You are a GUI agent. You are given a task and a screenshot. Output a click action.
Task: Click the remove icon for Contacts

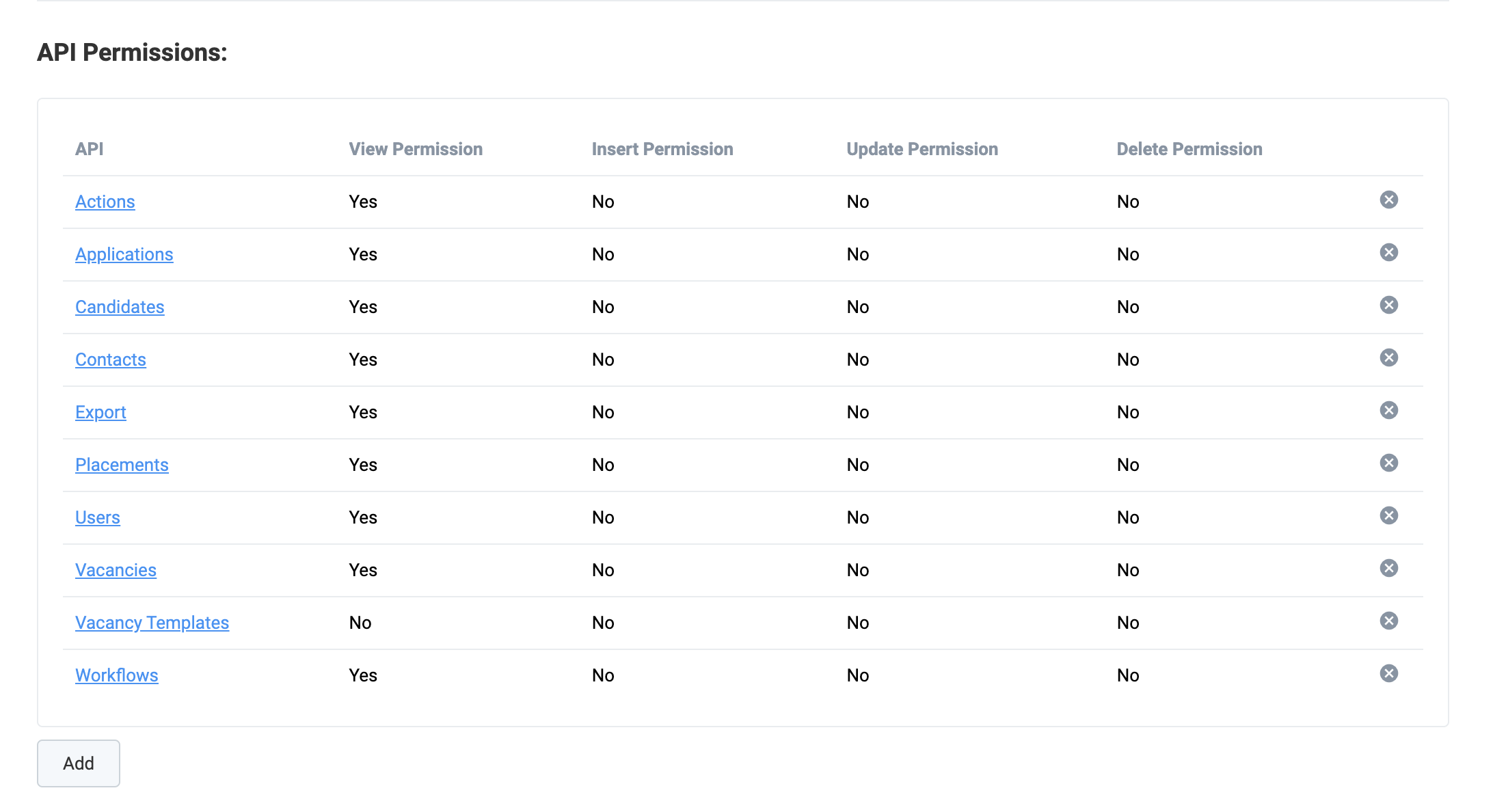pos(1388,357)
